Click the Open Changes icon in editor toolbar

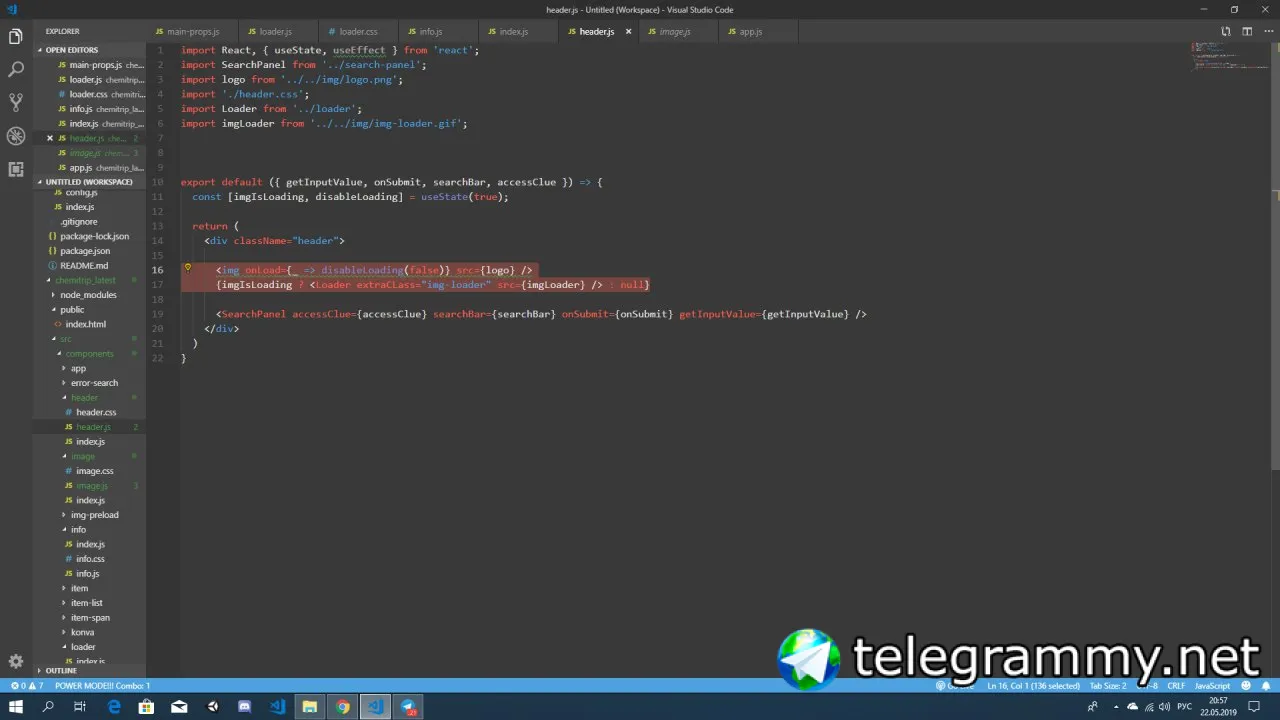1226,31
